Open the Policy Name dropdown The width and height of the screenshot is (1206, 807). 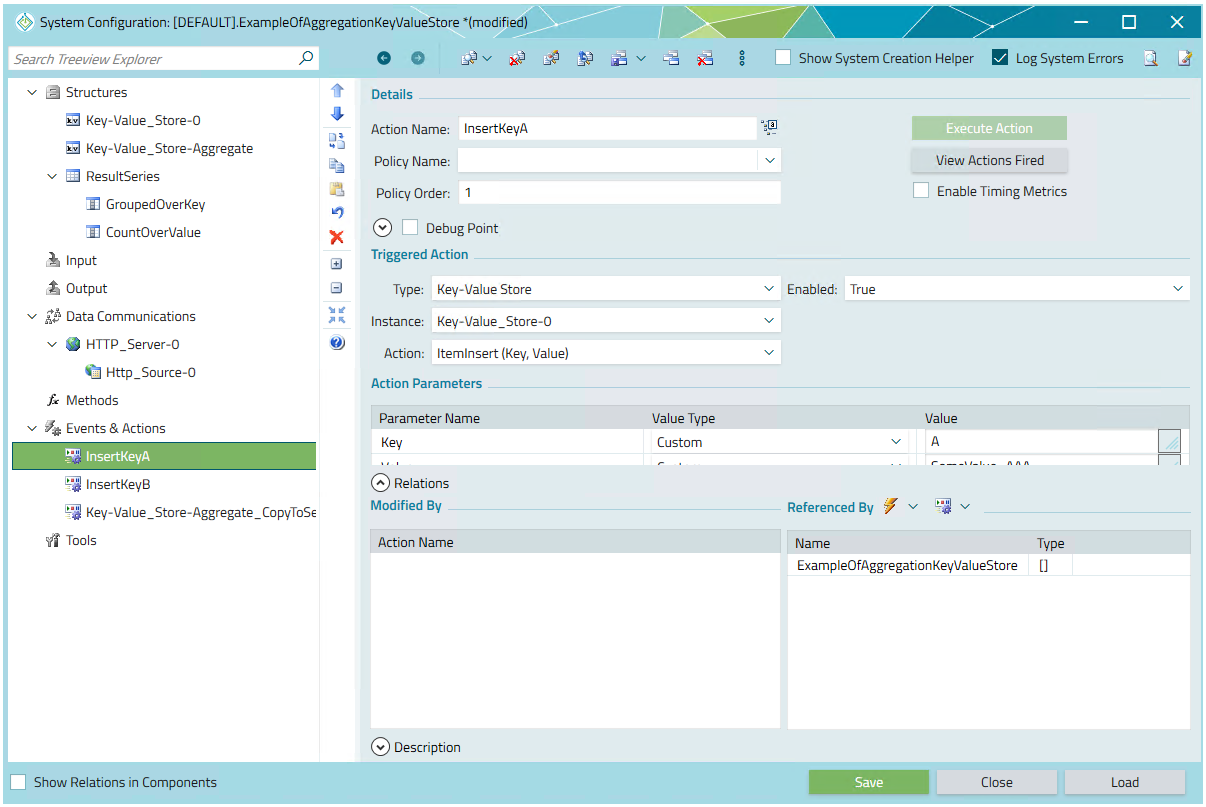pos(769,160)
